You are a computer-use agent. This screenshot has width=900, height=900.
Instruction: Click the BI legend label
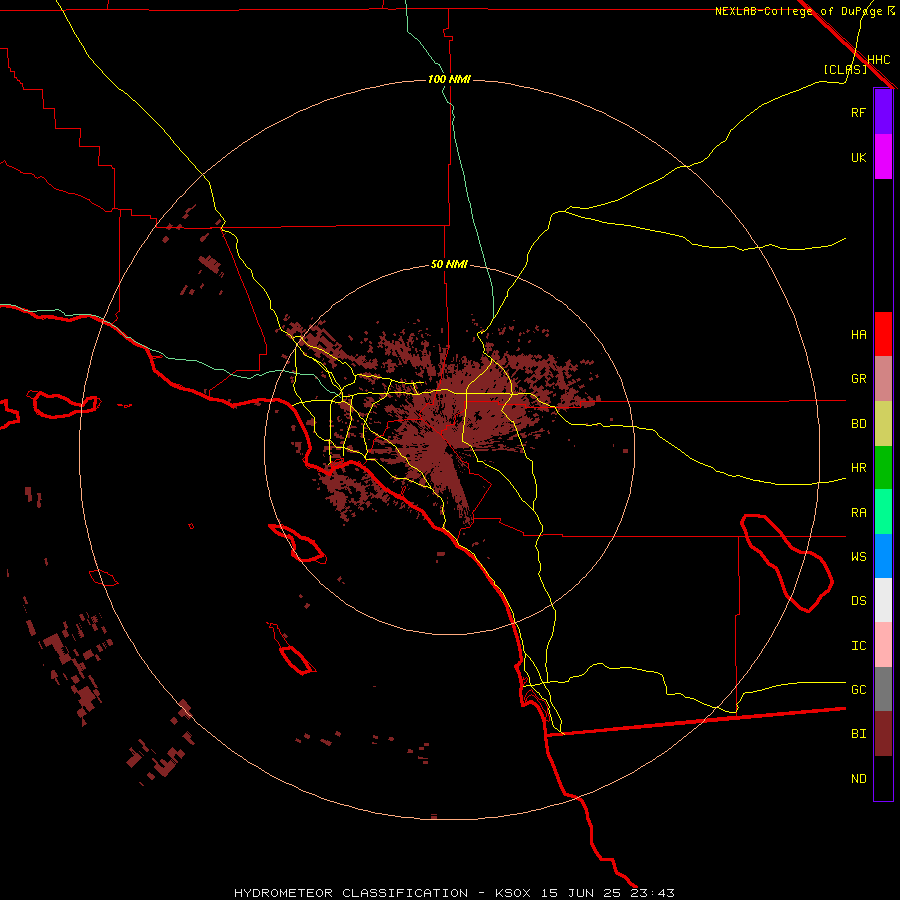859,734
